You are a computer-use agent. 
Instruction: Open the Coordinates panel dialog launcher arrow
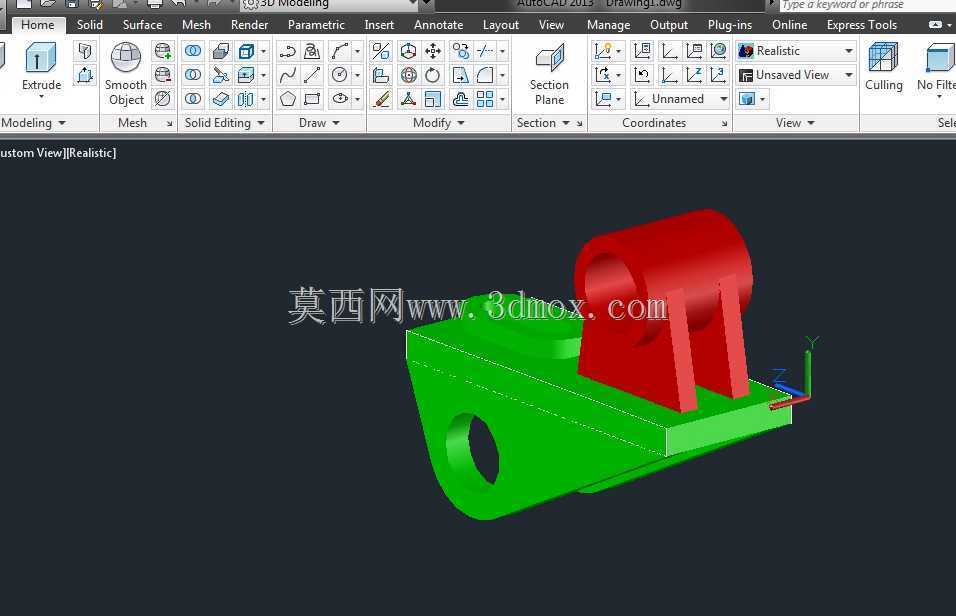pyautogui.click(x=724, y=124)
